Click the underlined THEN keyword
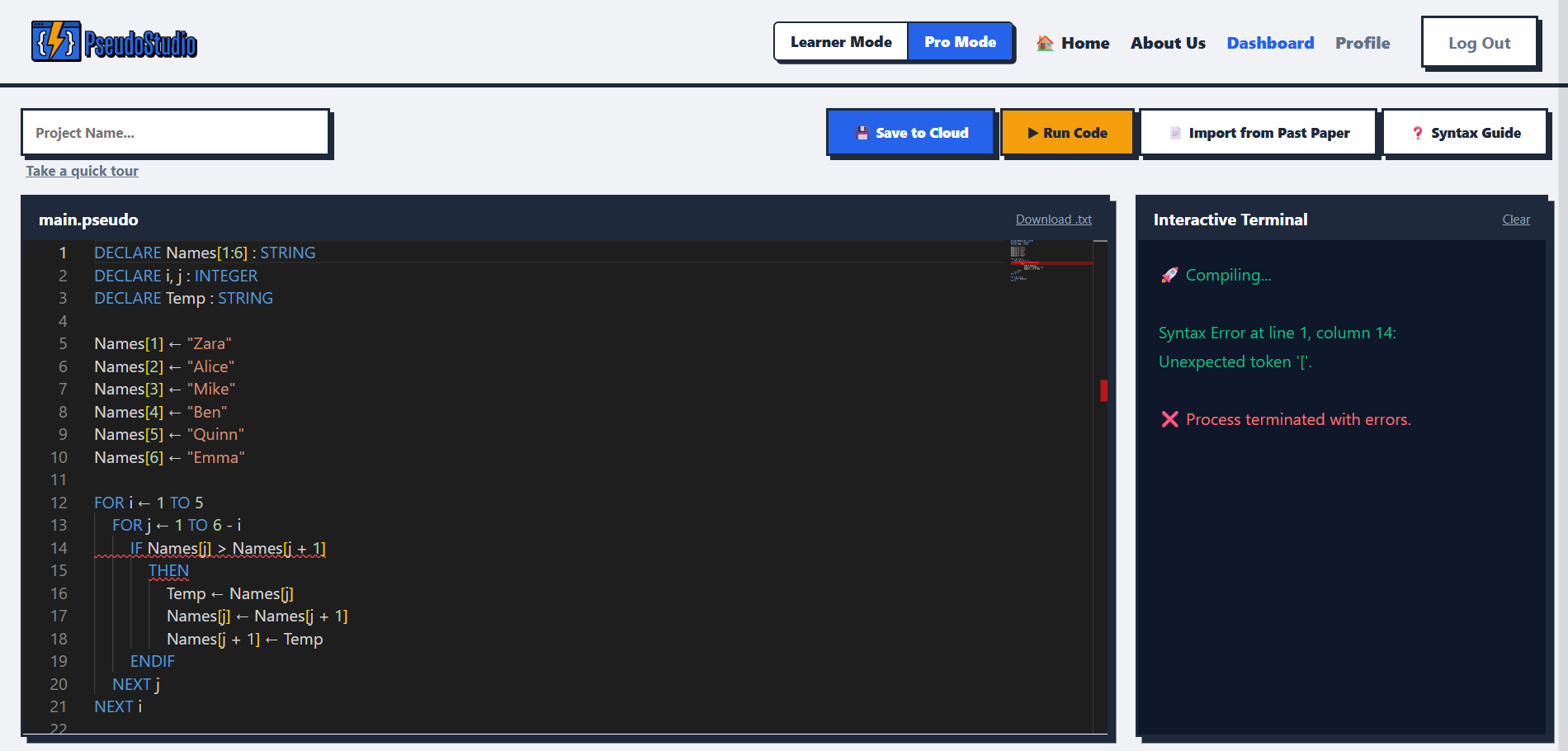This screenshot has height=751, width=1568. pyautogui.click(x=168, y=570)
